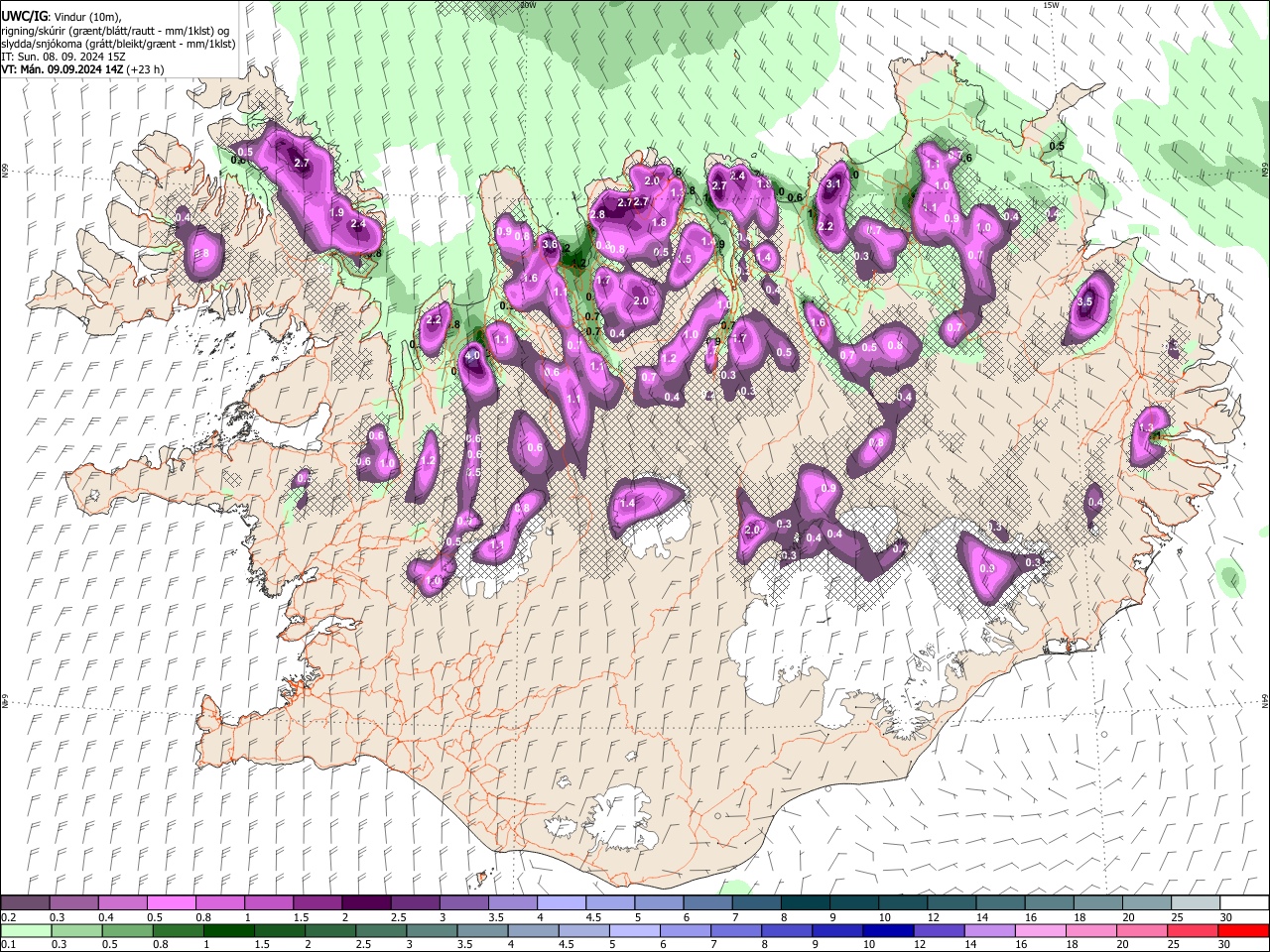Pick the white 30 snow legend swatch
The image size is (1270, 952).
tap(1244, 902)
